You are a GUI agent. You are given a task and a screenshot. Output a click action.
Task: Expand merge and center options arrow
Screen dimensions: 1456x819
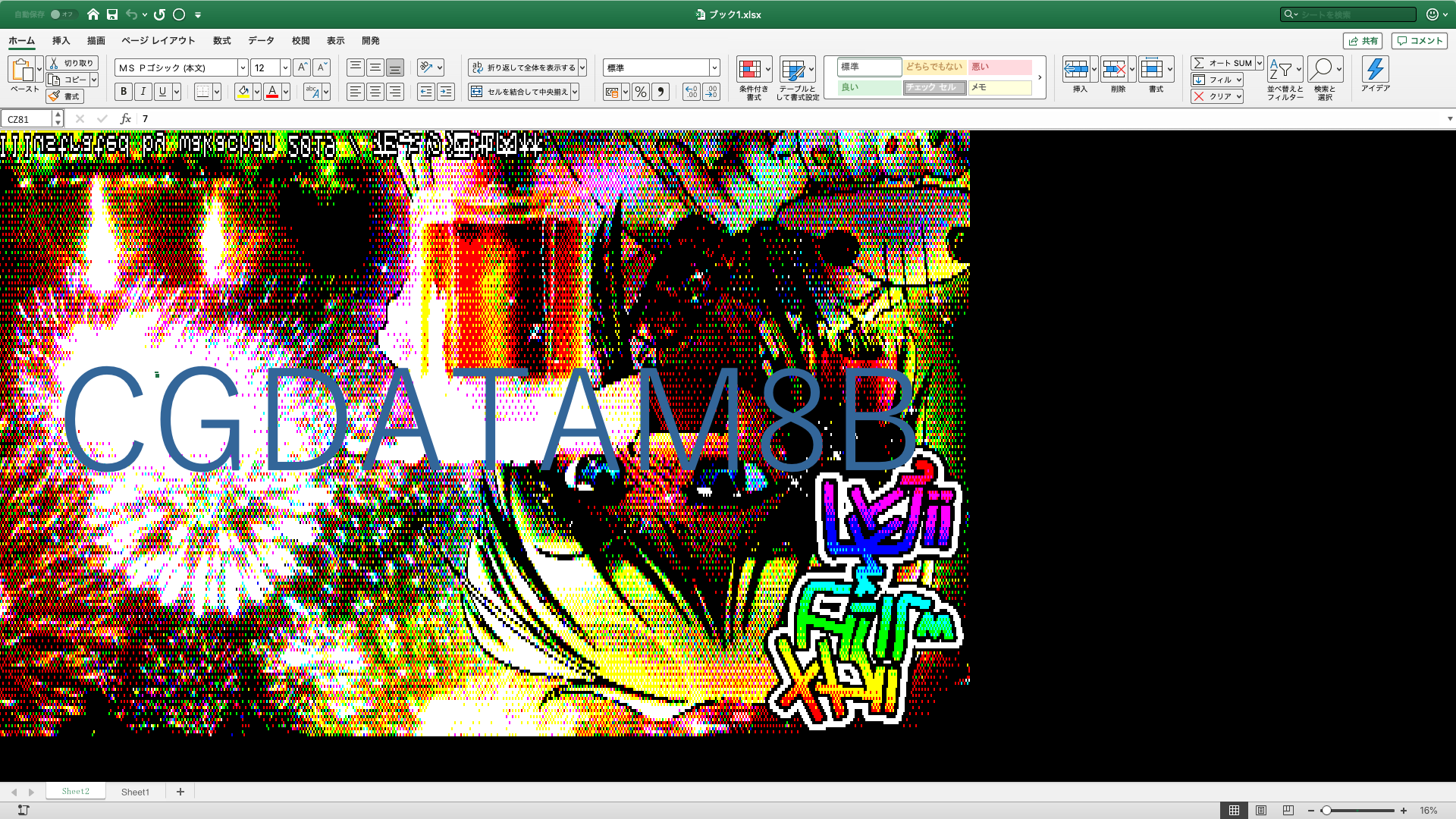coord(575,92)
